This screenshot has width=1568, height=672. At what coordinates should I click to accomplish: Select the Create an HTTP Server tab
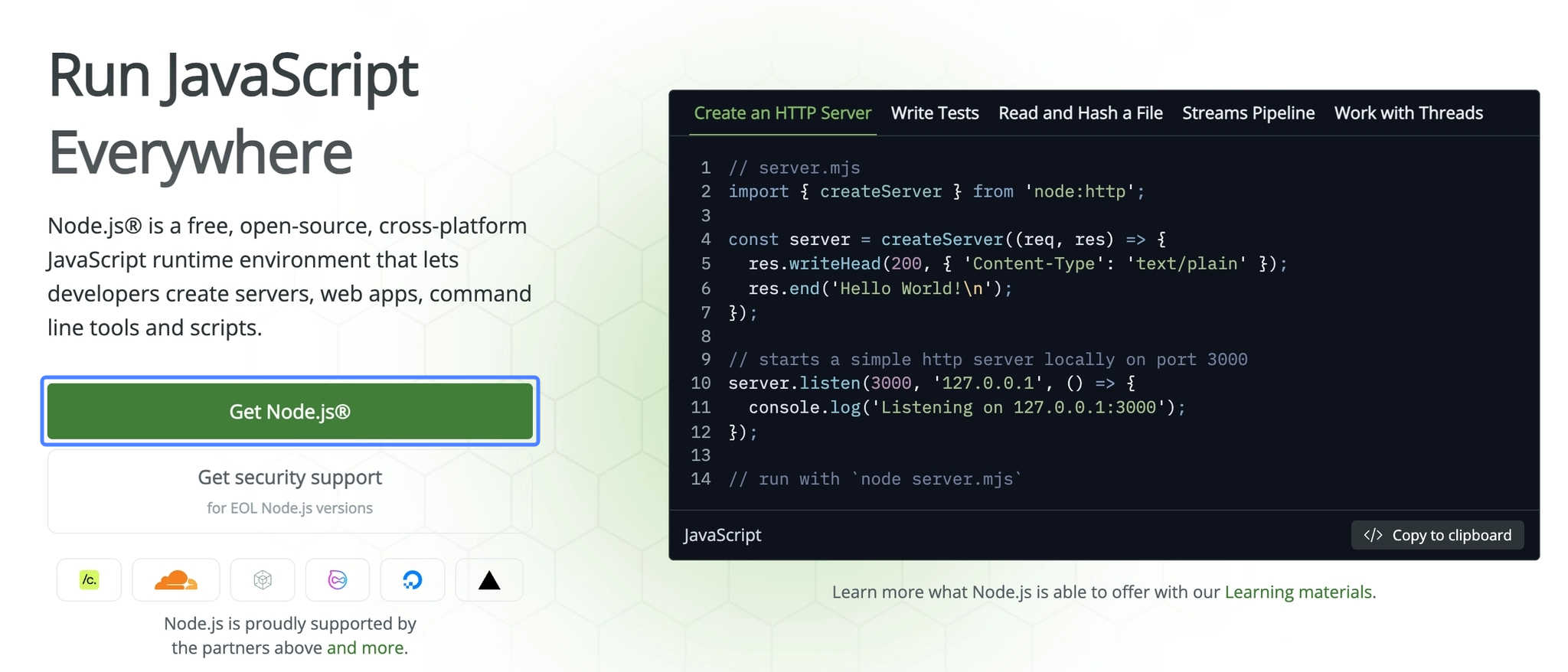point(782,113)
